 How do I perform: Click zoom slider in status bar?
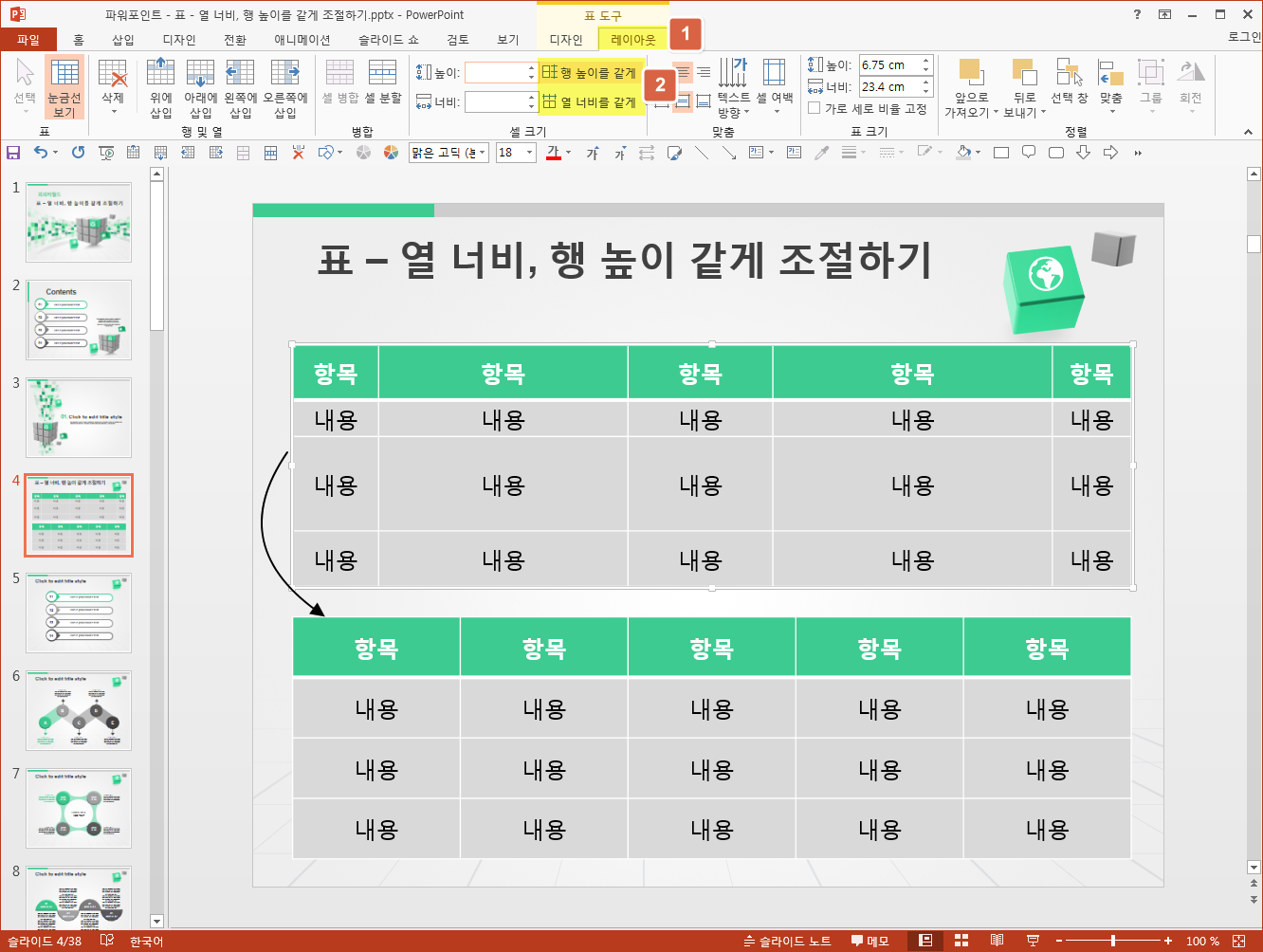[x=1113, y=941]
